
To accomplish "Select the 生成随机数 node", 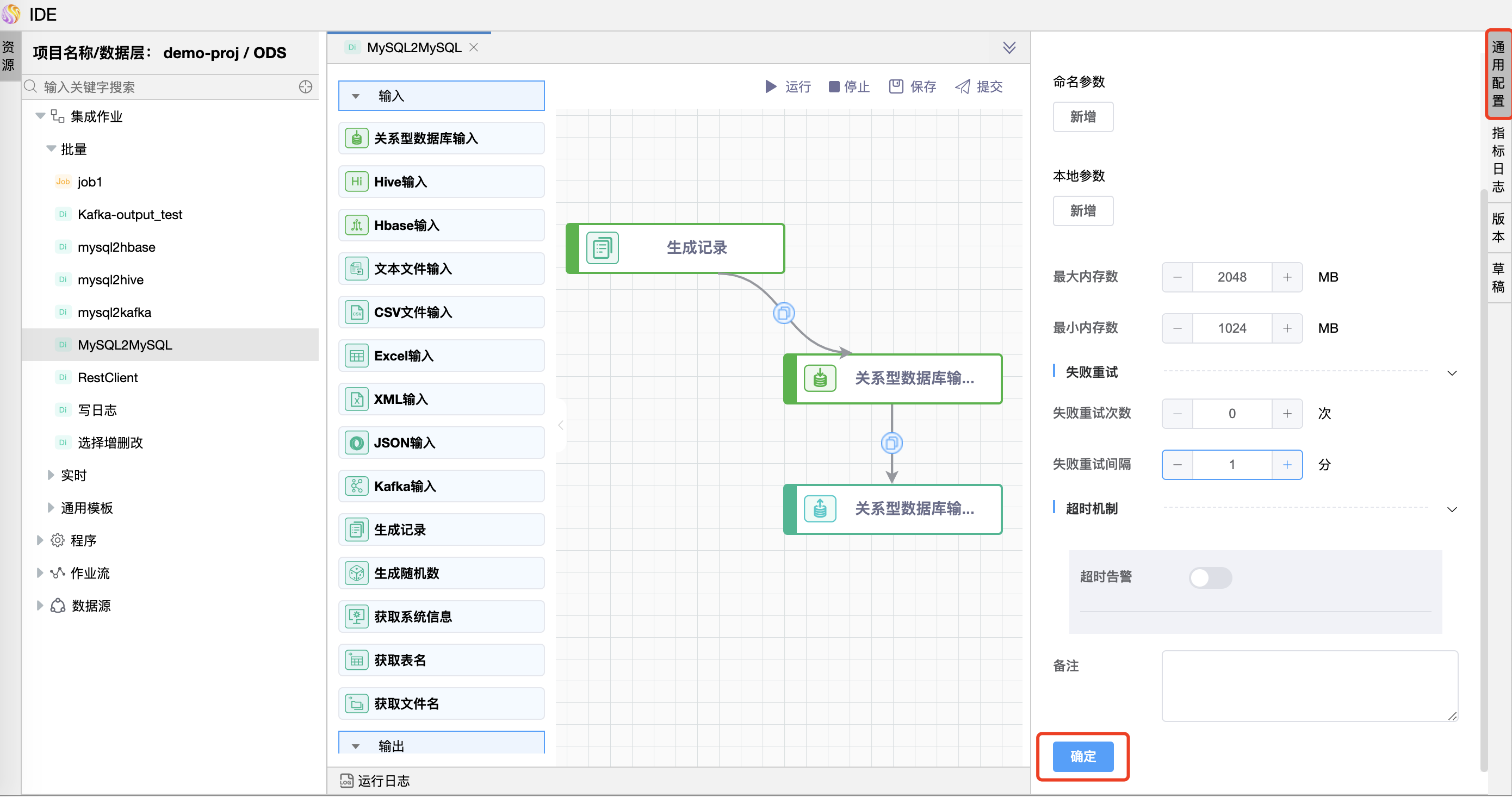I will tap(441, 573).
